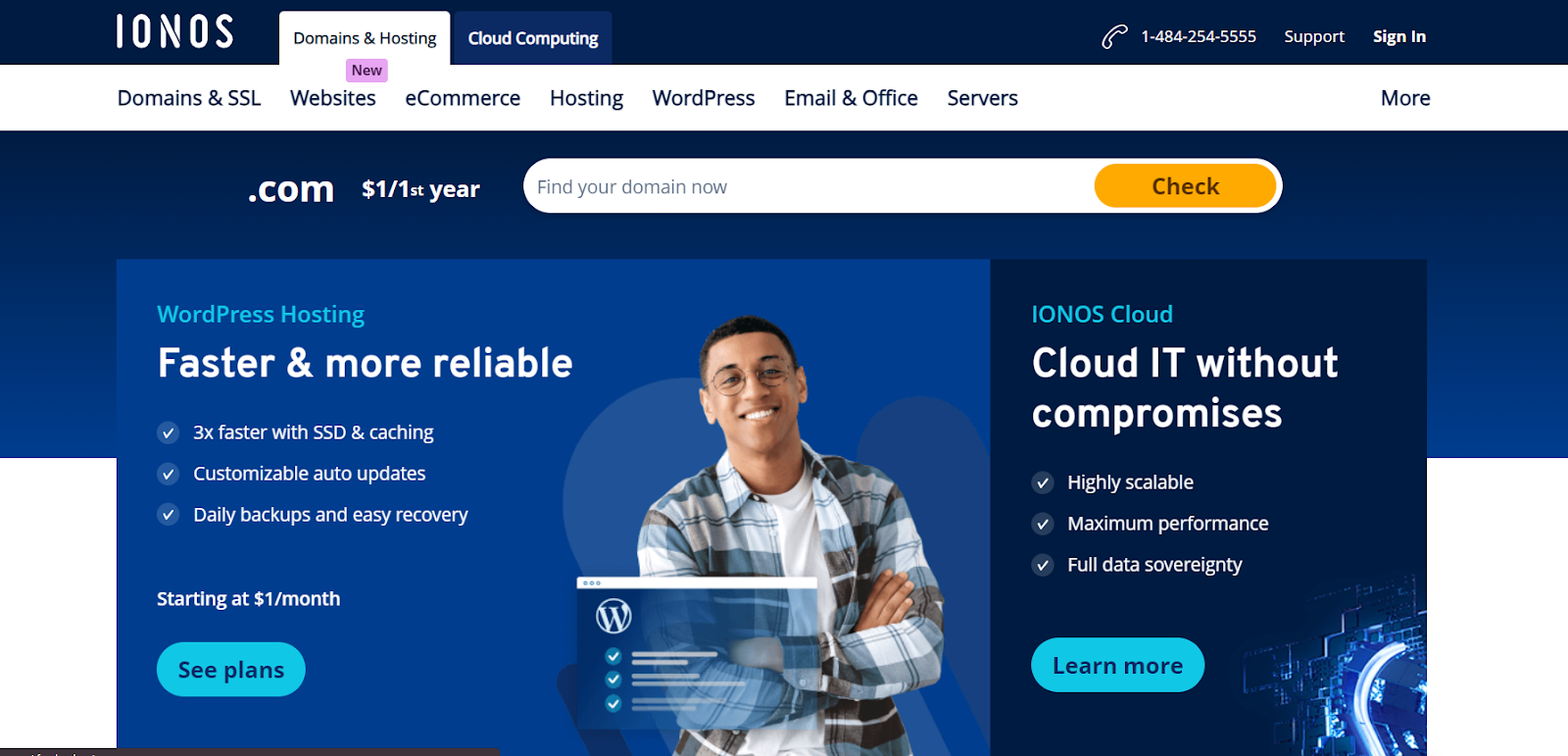1568x756 pixels.
Task: Click the New badge above Websites
Action: 367,70
